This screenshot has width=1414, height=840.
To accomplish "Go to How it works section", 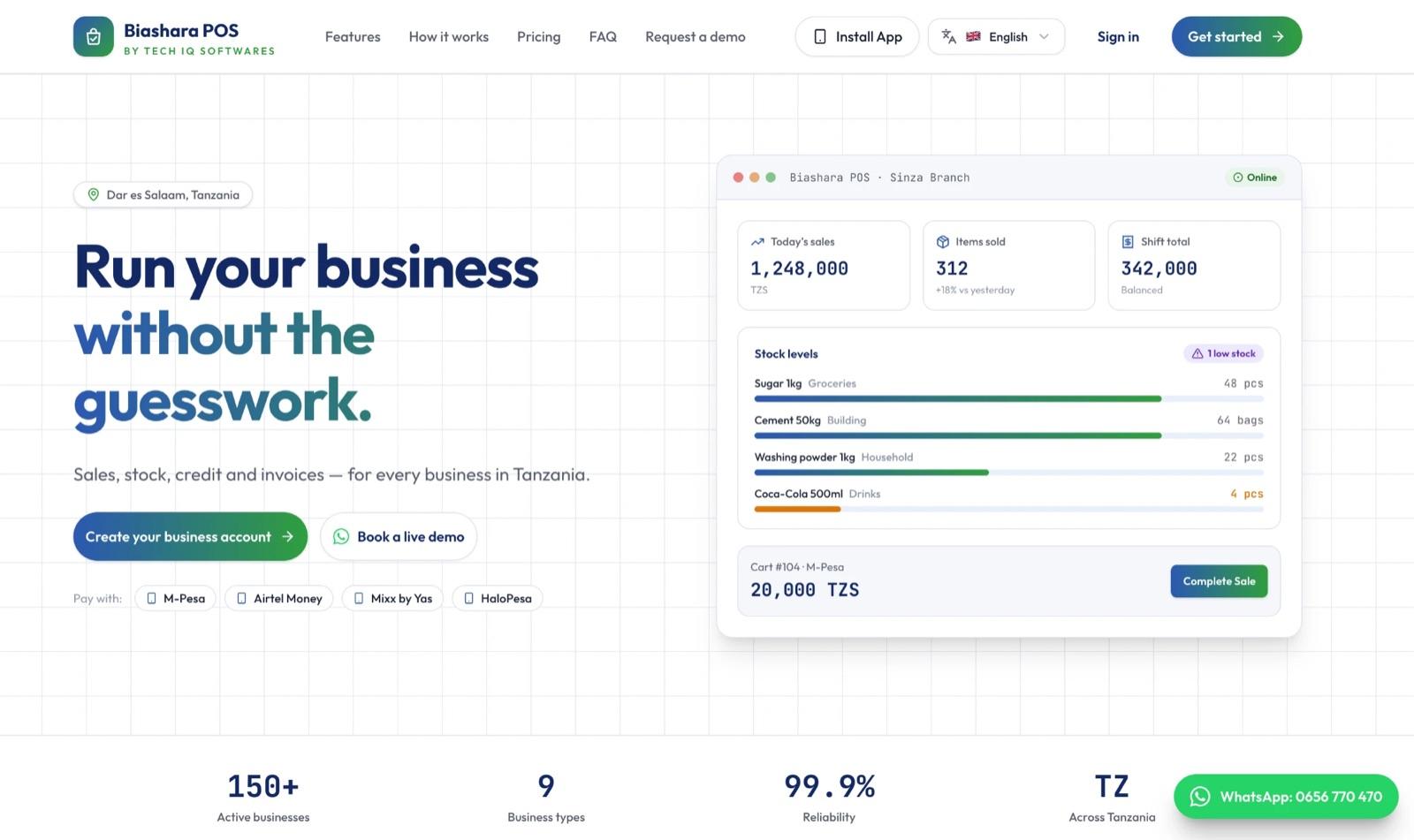I will click(449, 36).
